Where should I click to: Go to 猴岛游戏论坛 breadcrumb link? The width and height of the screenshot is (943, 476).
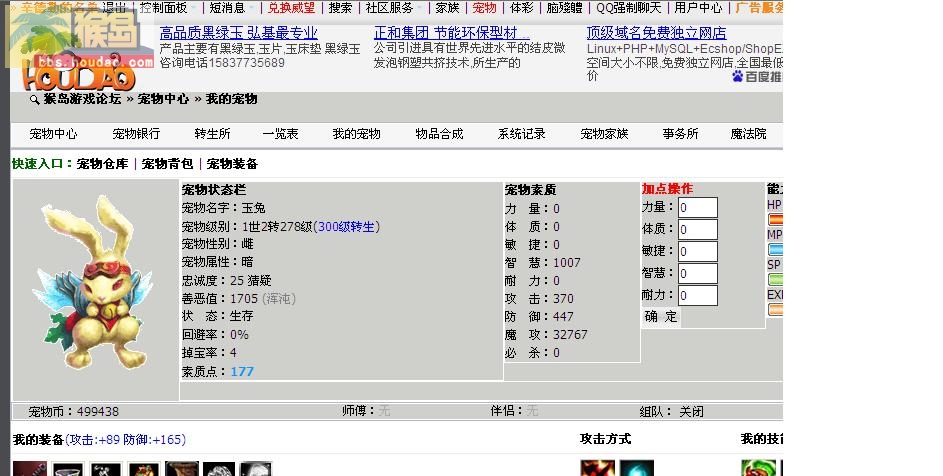pyautogui.click(x=82, y=99)
